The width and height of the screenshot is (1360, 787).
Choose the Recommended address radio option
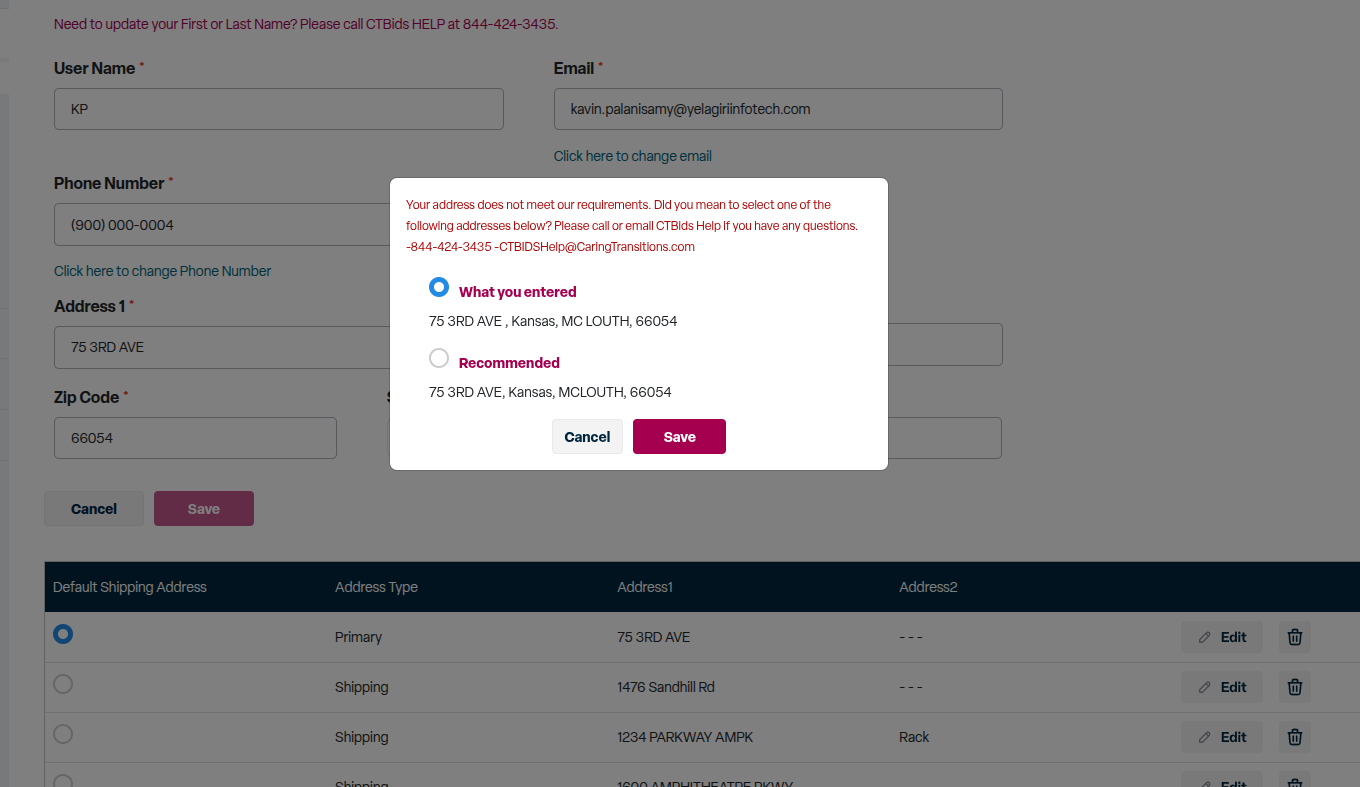[439, 358]
